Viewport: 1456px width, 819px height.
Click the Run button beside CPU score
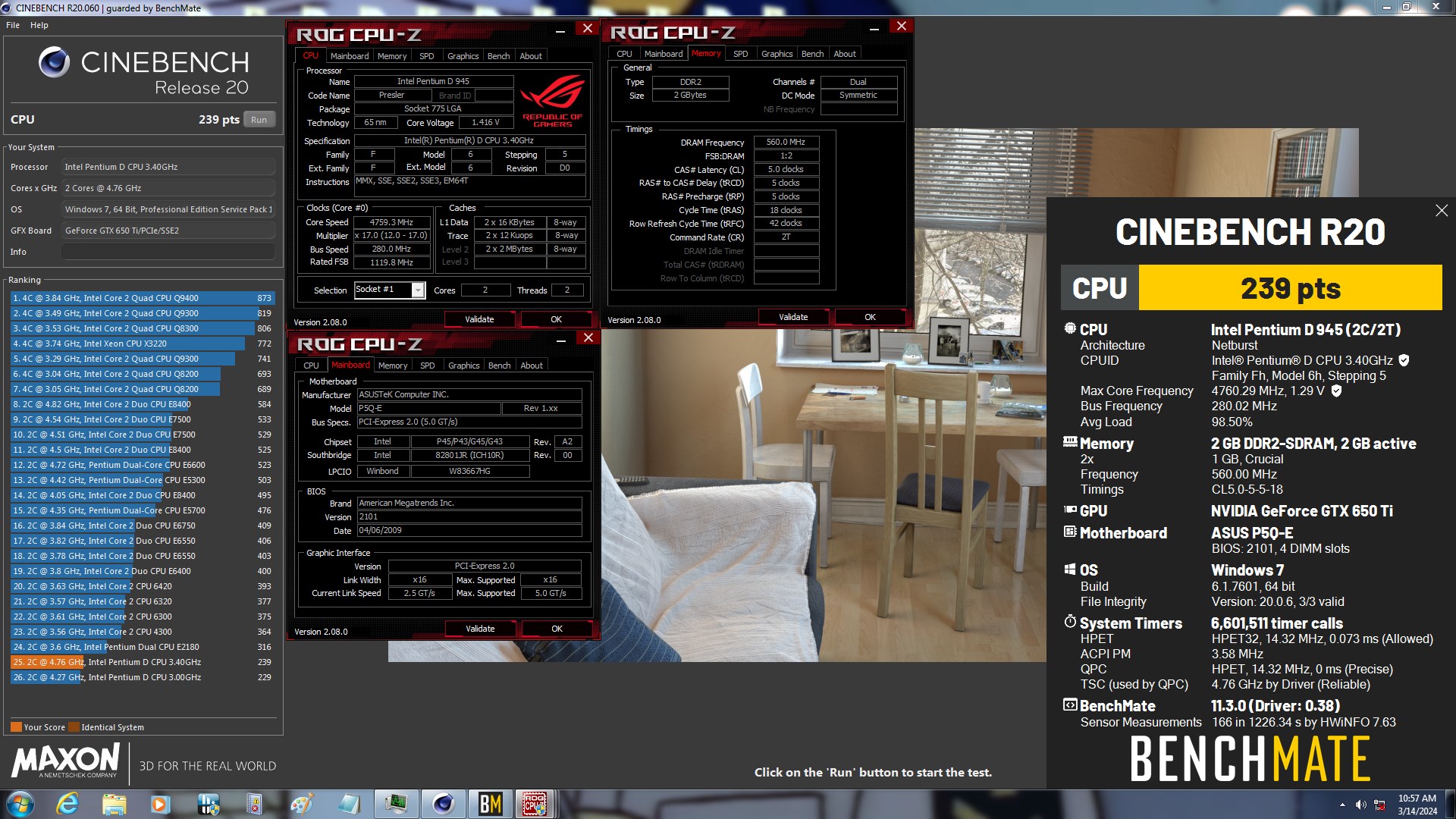click(x=259, y=120)
